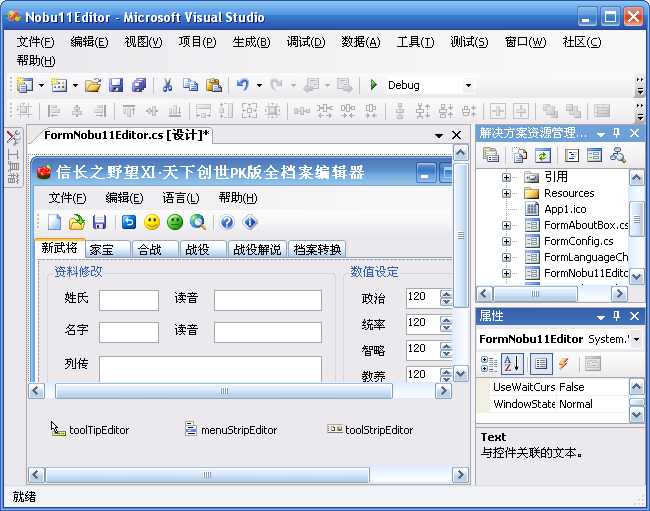Screen dimensions: 650x511
Task: Click the 列传 multiline text box
Action: (210, 369)
